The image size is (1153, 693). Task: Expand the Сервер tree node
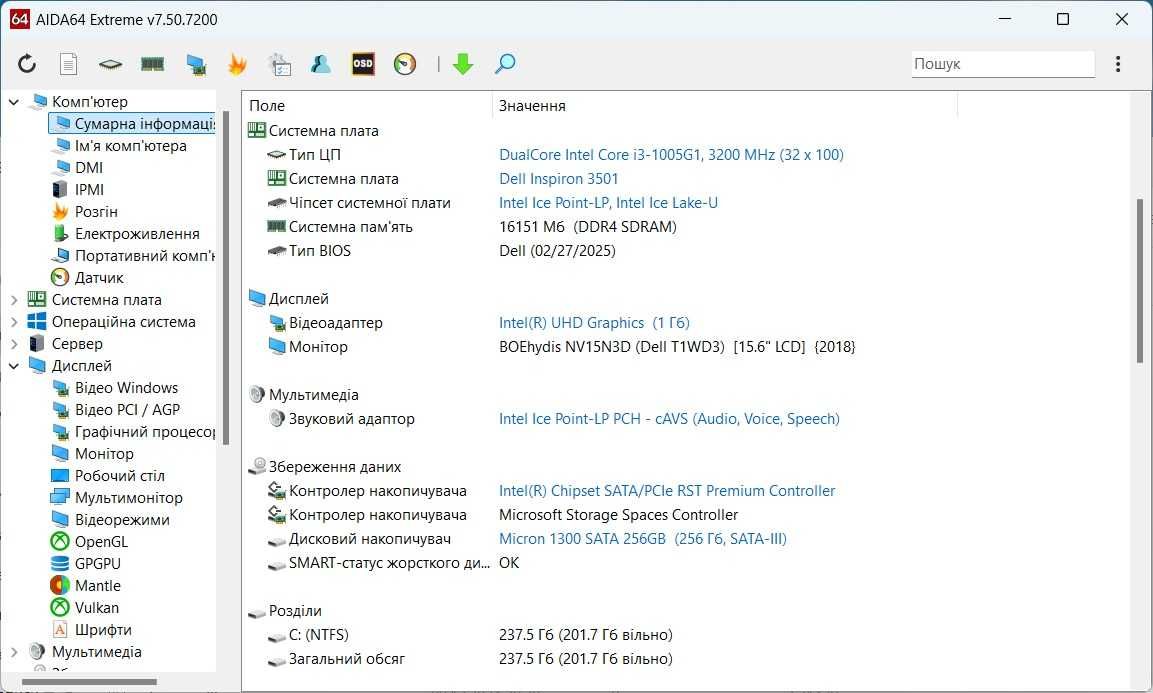pos(14,344)
